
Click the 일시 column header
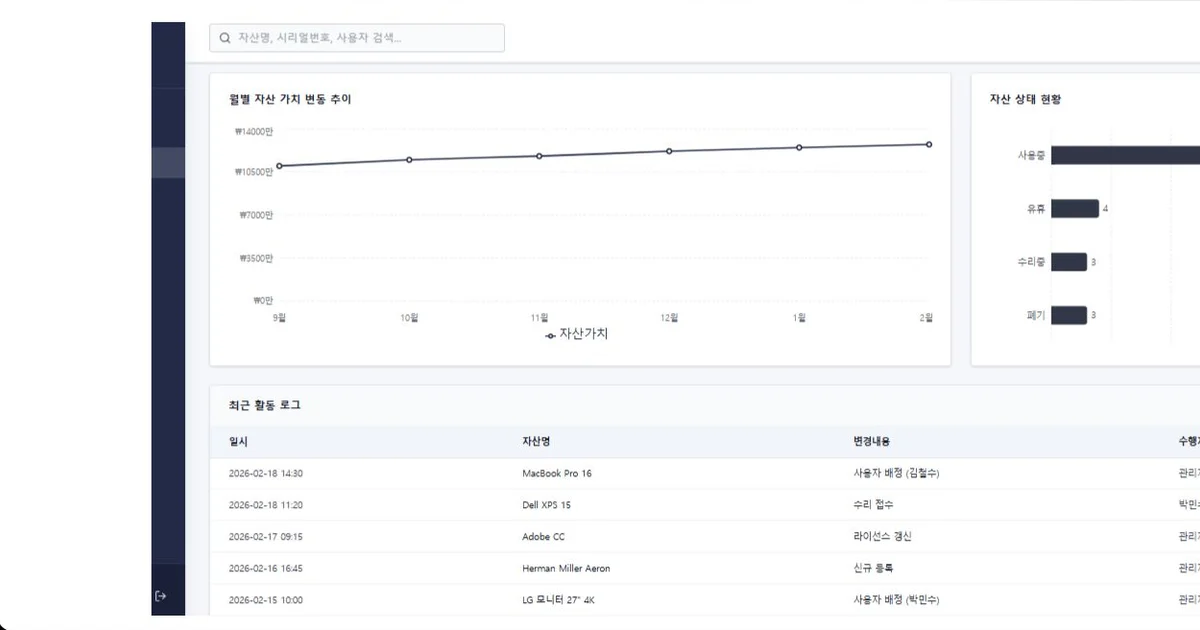coord(238,441)
